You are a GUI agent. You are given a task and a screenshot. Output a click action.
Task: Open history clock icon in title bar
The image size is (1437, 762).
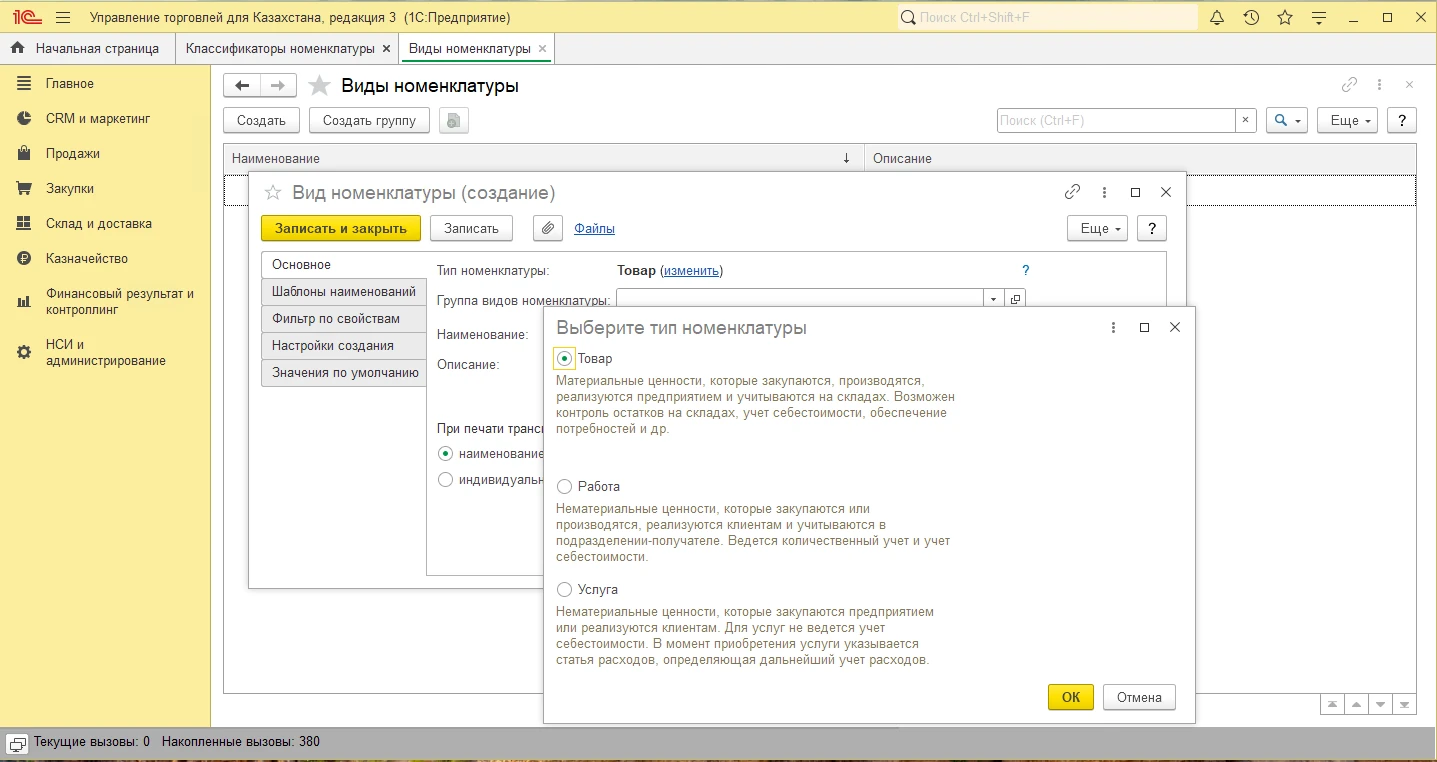click(x=1251, y=18)
